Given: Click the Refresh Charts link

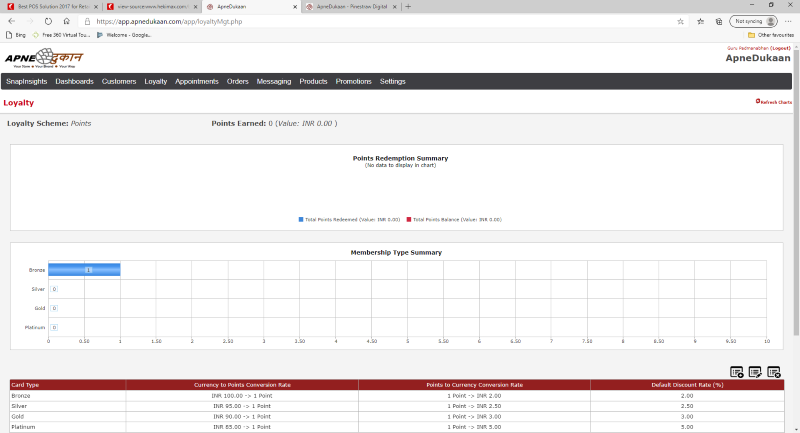Looking at the screenshot, I should (775, 102).
